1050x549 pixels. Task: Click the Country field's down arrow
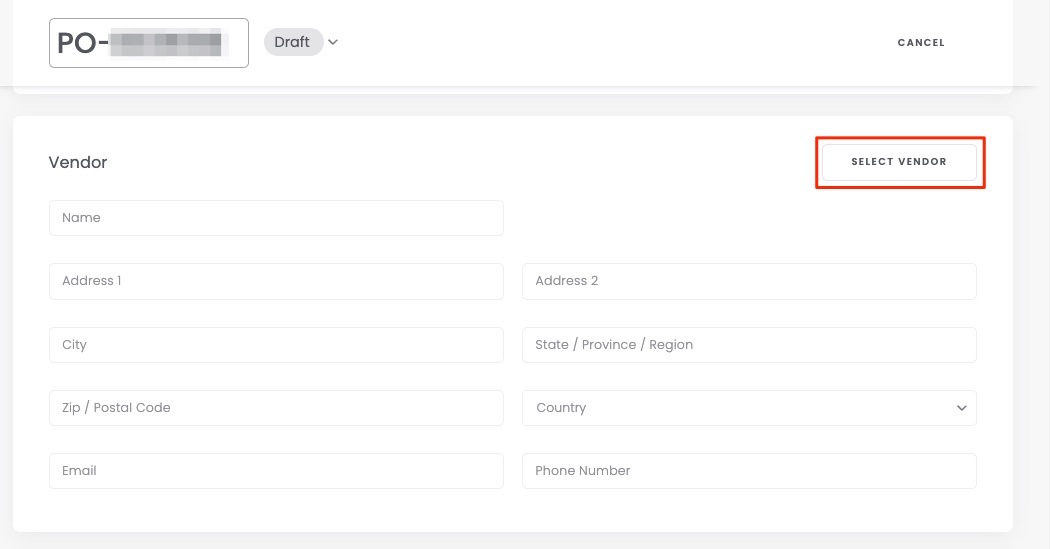pyautogui.click(x=961, y=408)
